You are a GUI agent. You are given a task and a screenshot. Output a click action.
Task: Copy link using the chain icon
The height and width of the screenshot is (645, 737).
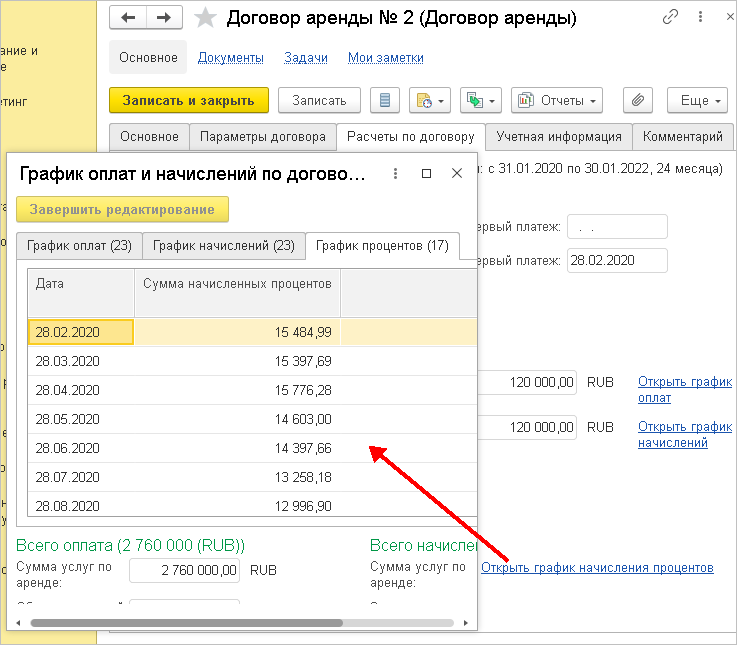(x=670, y=17)
